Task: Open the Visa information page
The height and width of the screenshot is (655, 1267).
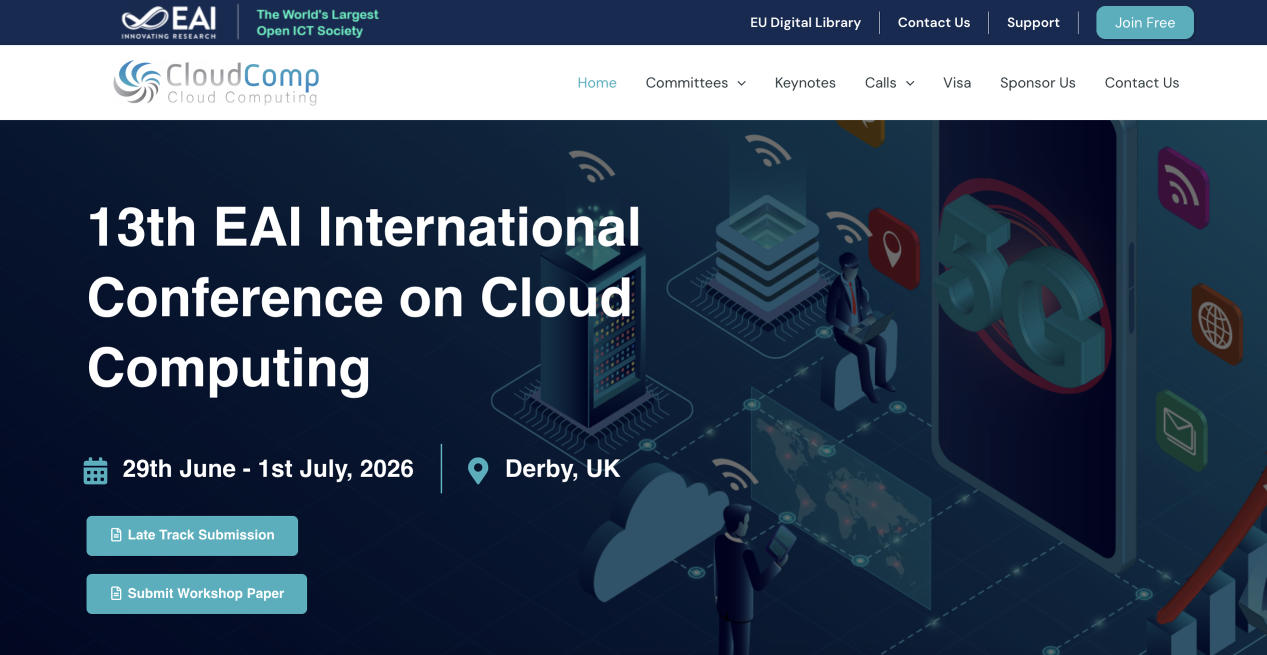Action: tap(957, 83)
